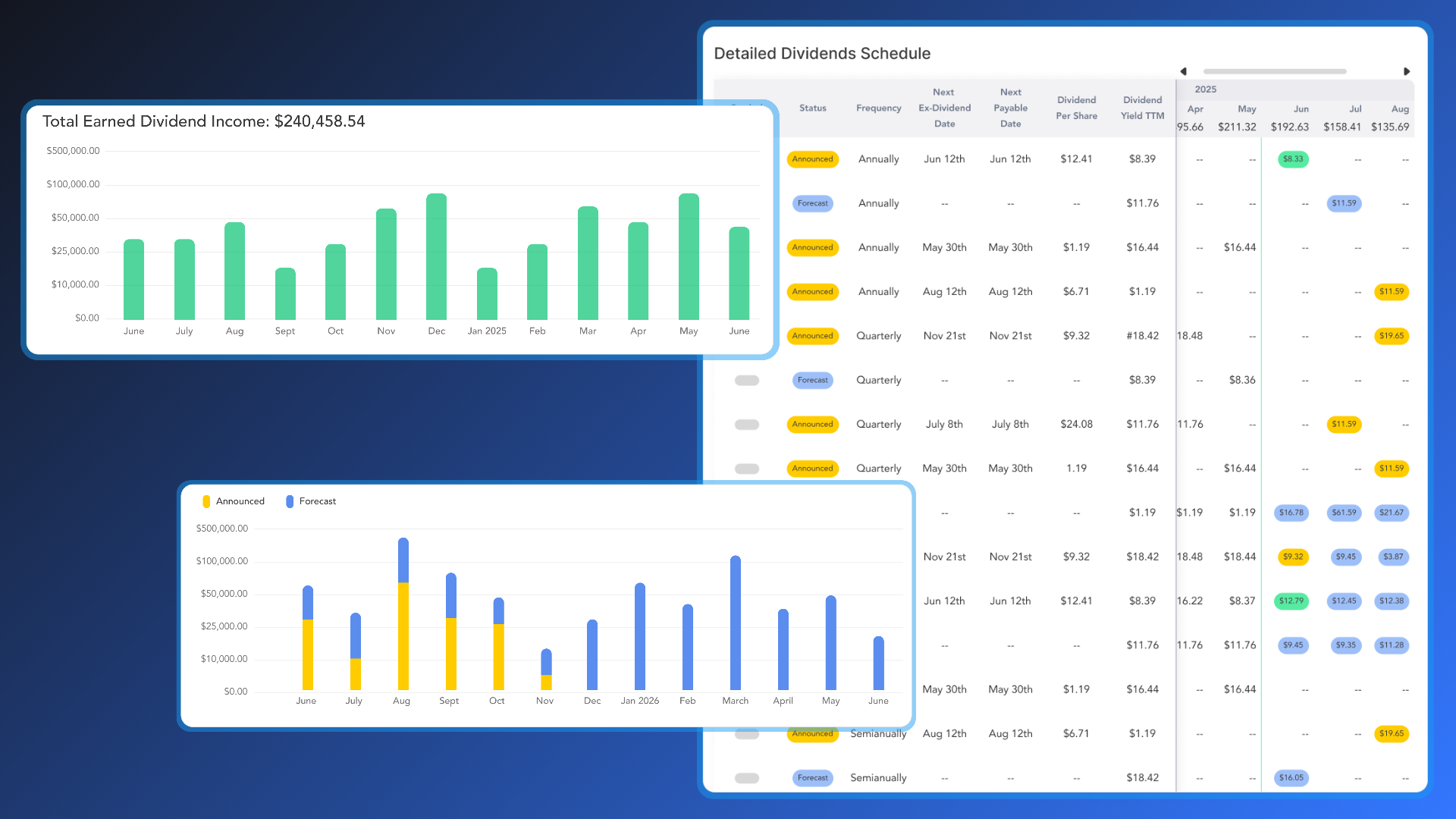Click the blue $3.87 dividend chip
Viewport: 1456px width, 819px height.
(1393, 557)
